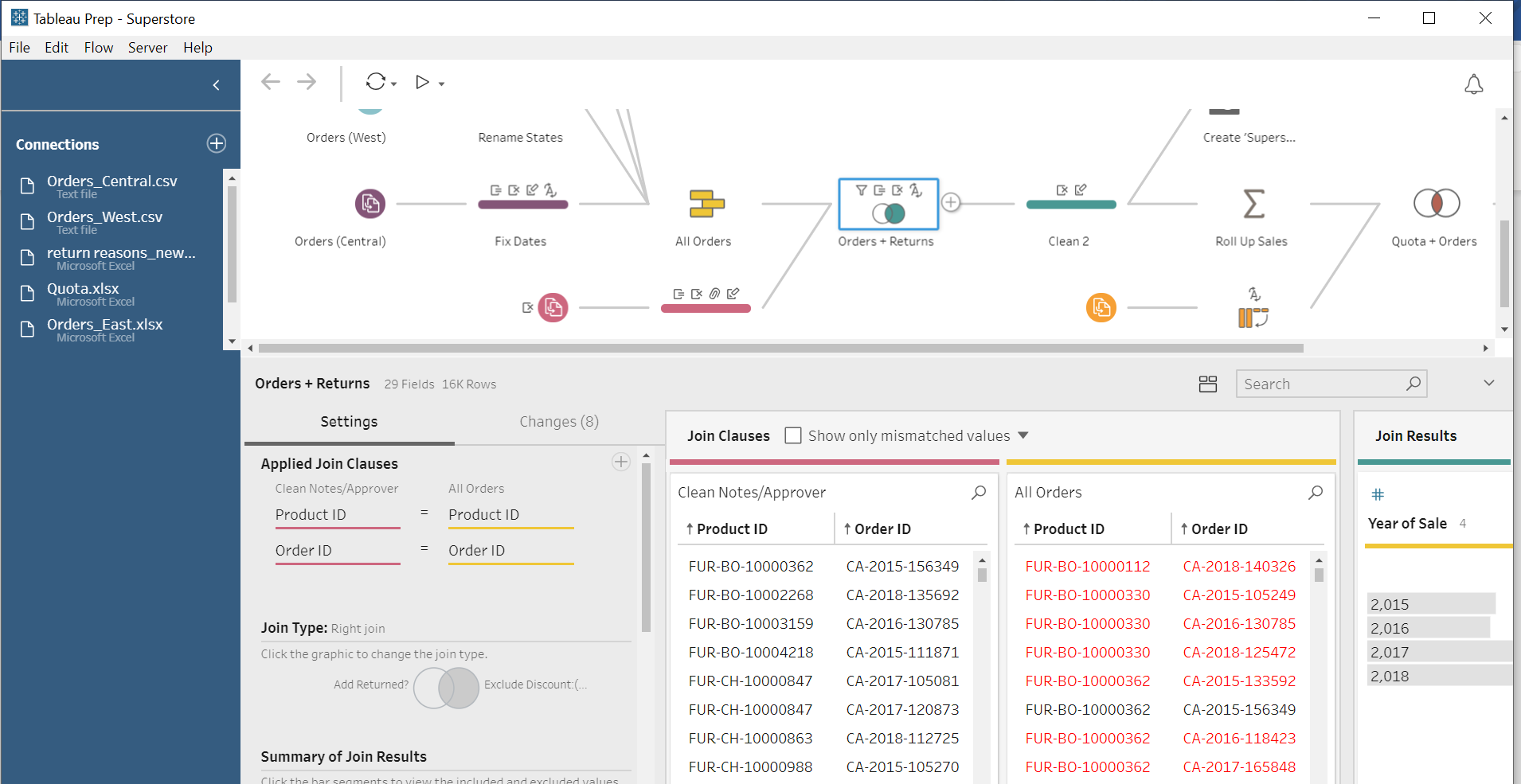Add a new applied join clause
1521x784 pixels.
click(x=621, y=462)
